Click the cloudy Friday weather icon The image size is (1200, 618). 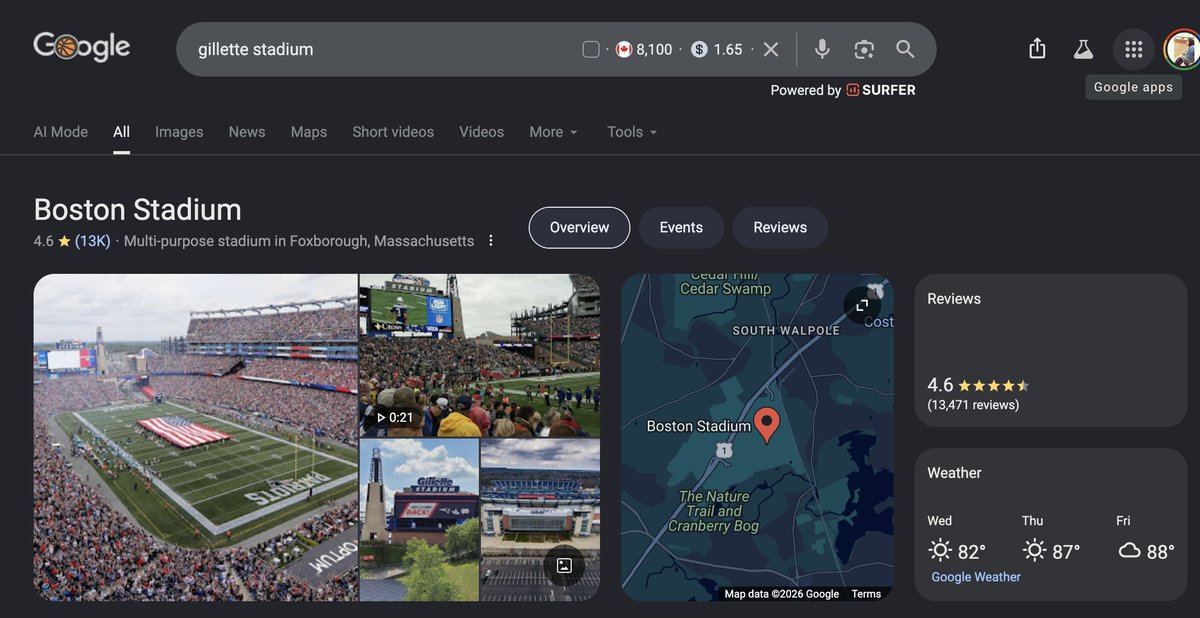(x=1129, y=550)
